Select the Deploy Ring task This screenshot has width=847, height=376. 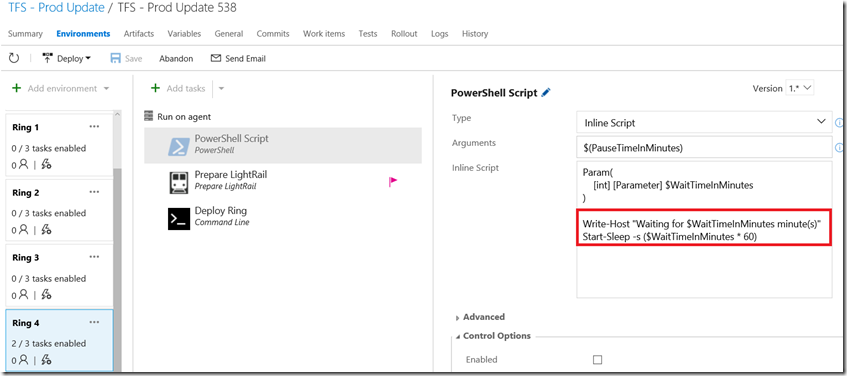[x=283, y=217]
